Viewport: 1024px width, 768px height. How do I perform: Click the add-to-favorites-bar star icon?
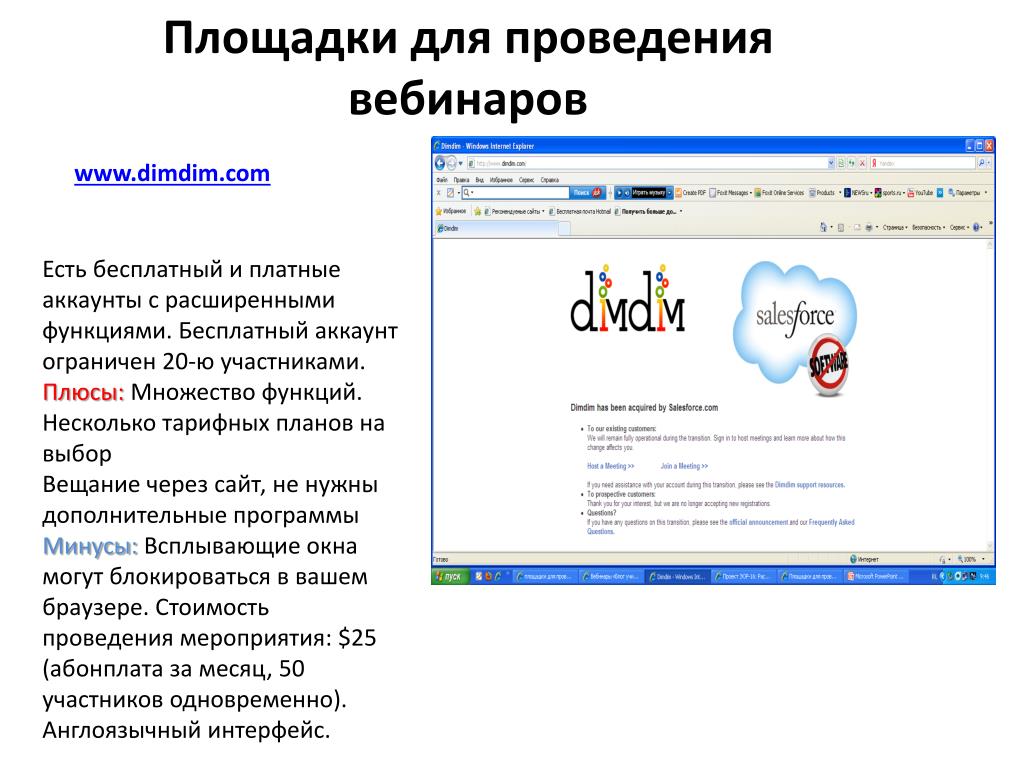tap(477, 212)
